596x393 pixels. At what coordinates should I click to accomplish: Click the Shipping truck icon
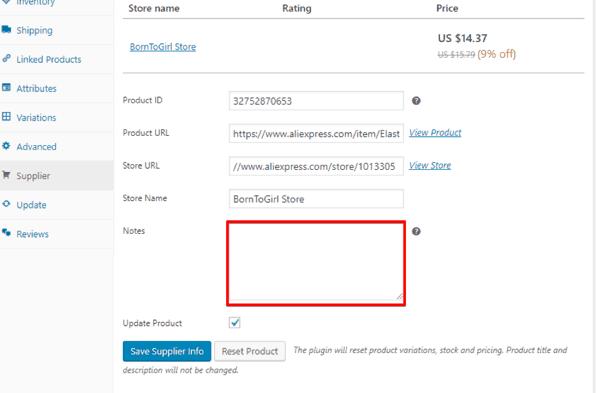[6, 30]
